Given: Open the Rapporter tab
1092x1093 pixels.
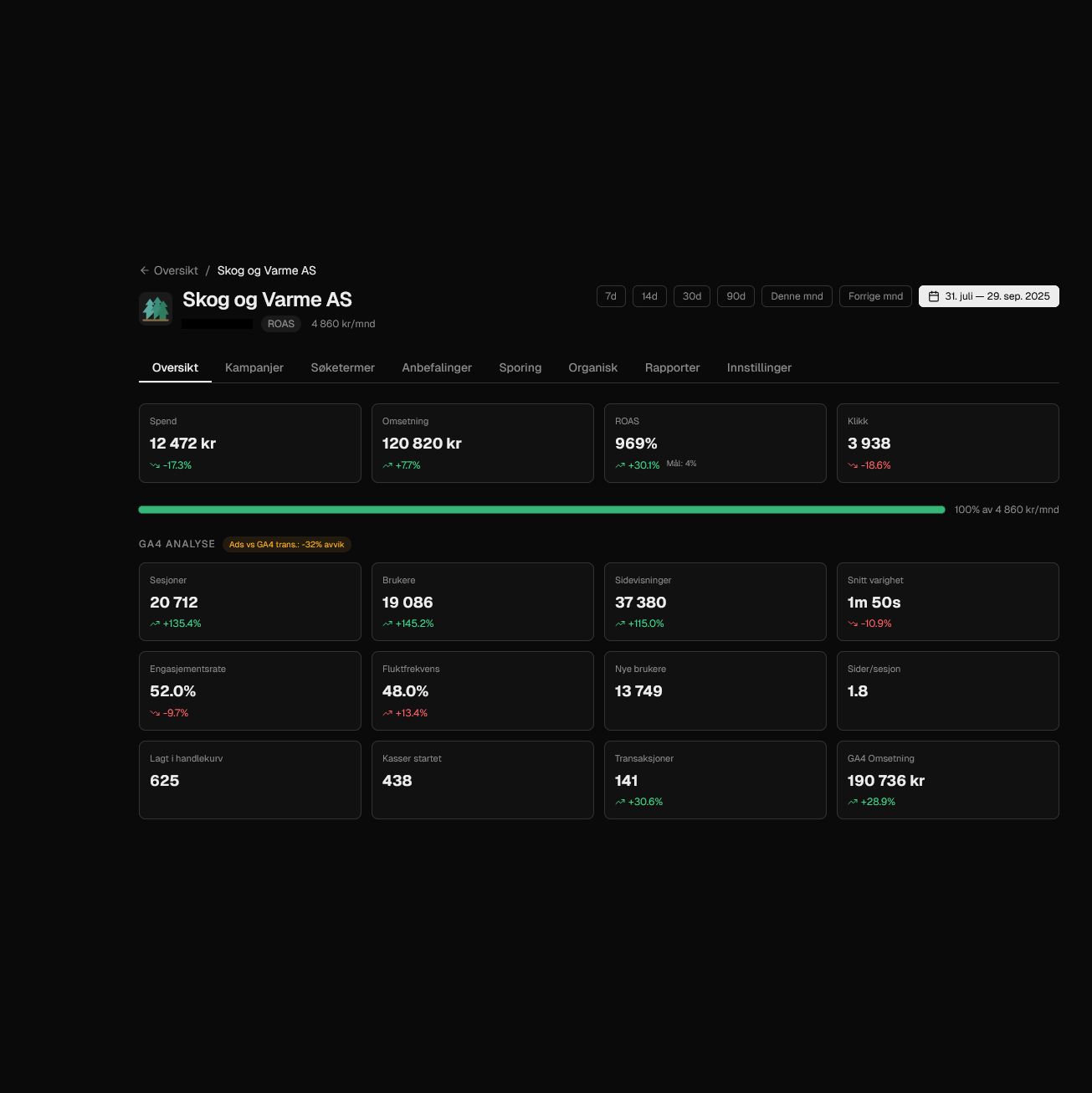Looking at the screenshot, I should coord(672,367).
